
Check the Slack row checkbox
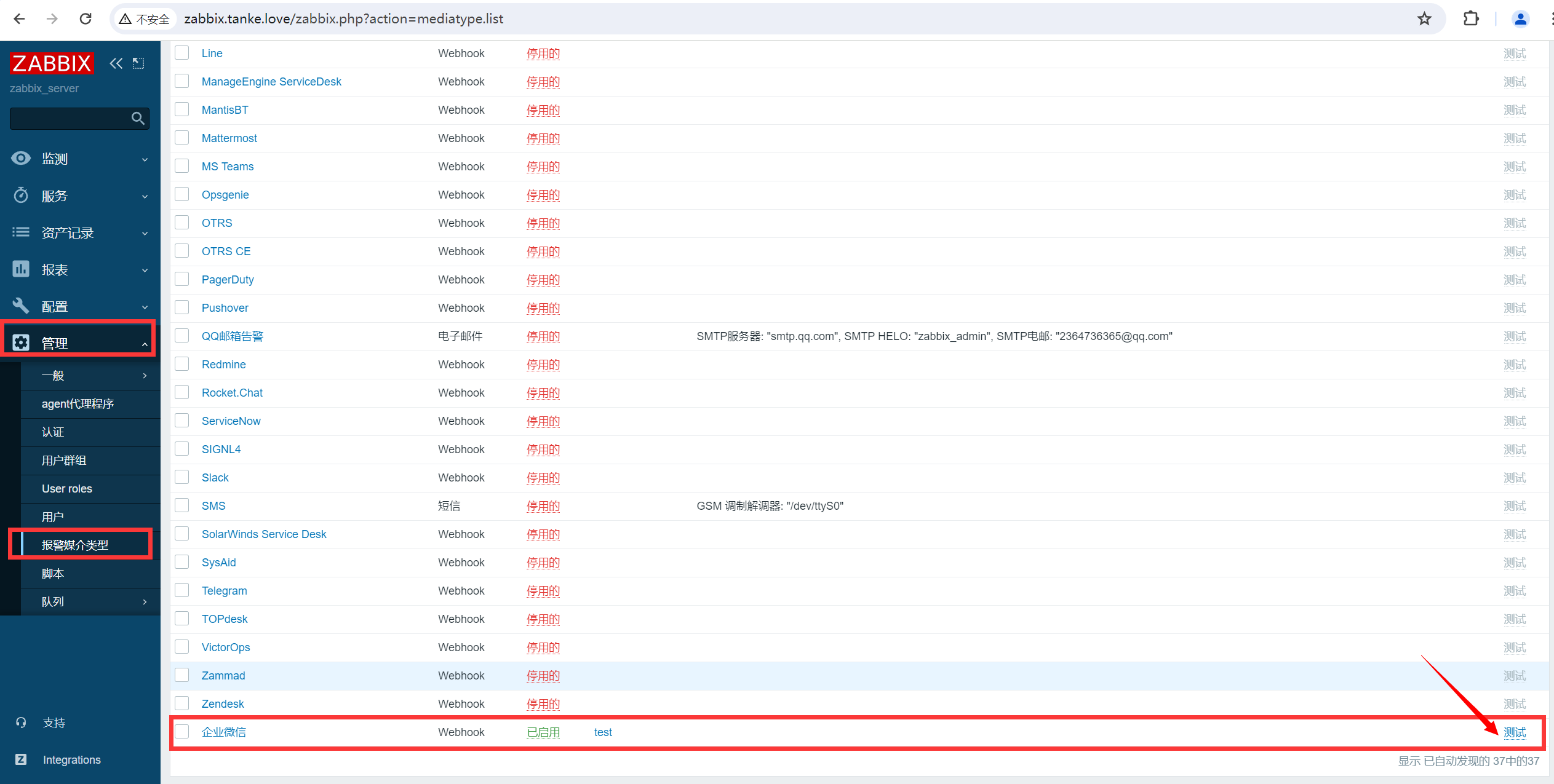[182, 477]
